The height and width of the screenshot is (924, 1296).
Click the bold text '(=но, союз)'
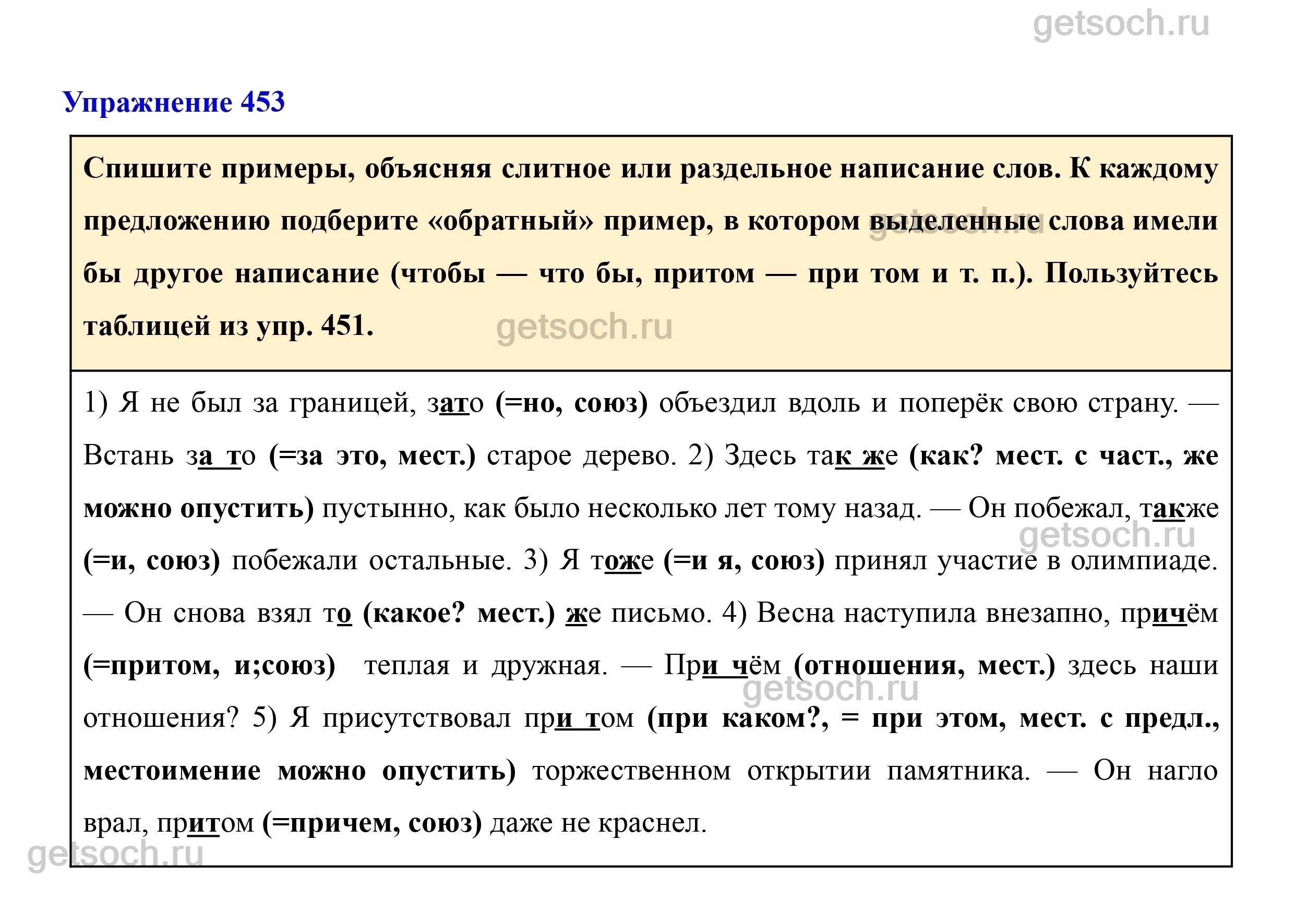pos(571,403)
